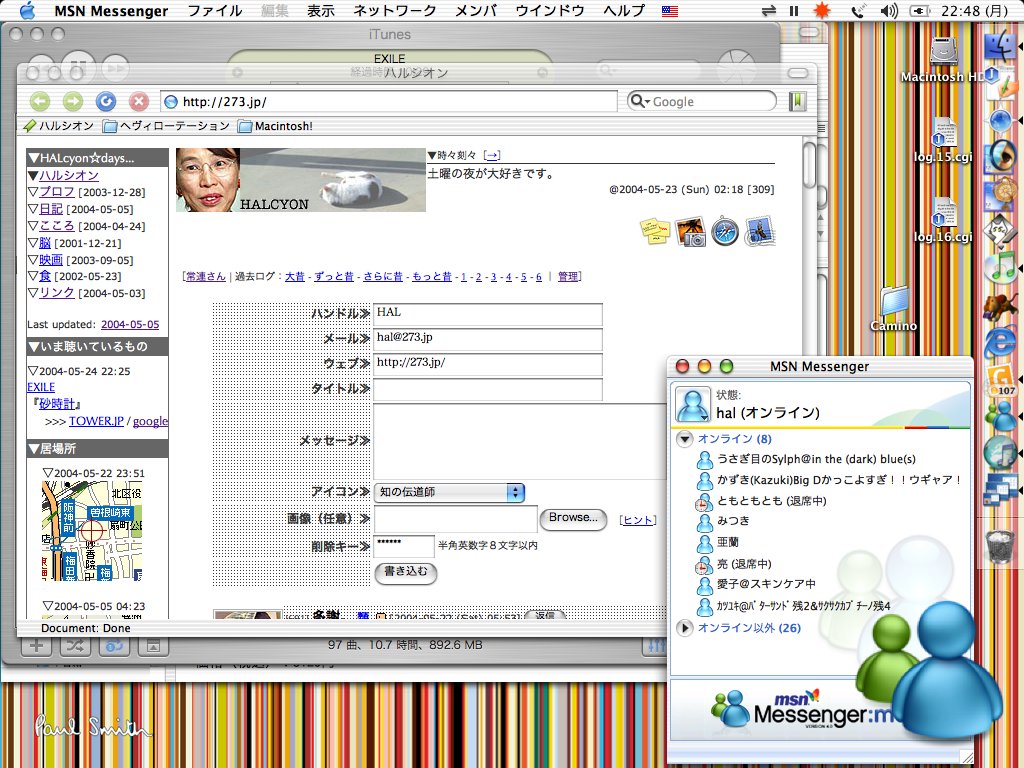1024x768 pixels.
Task: Follow the TOWER.JP link
Action: 96,421
